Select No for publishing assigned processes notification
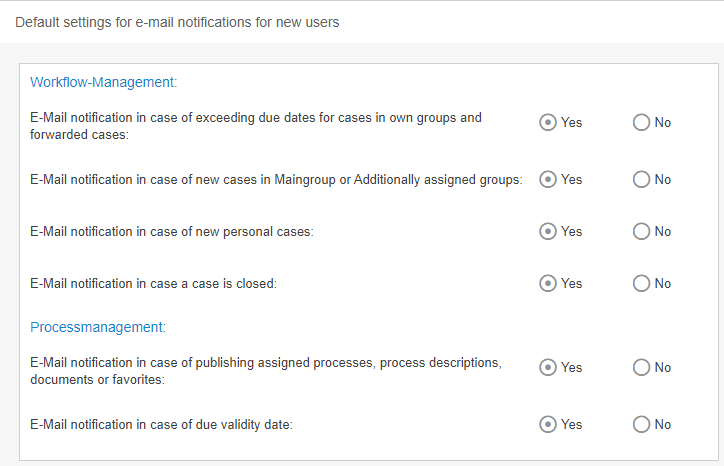The image size is (724, 466). [x=642, y=367]
